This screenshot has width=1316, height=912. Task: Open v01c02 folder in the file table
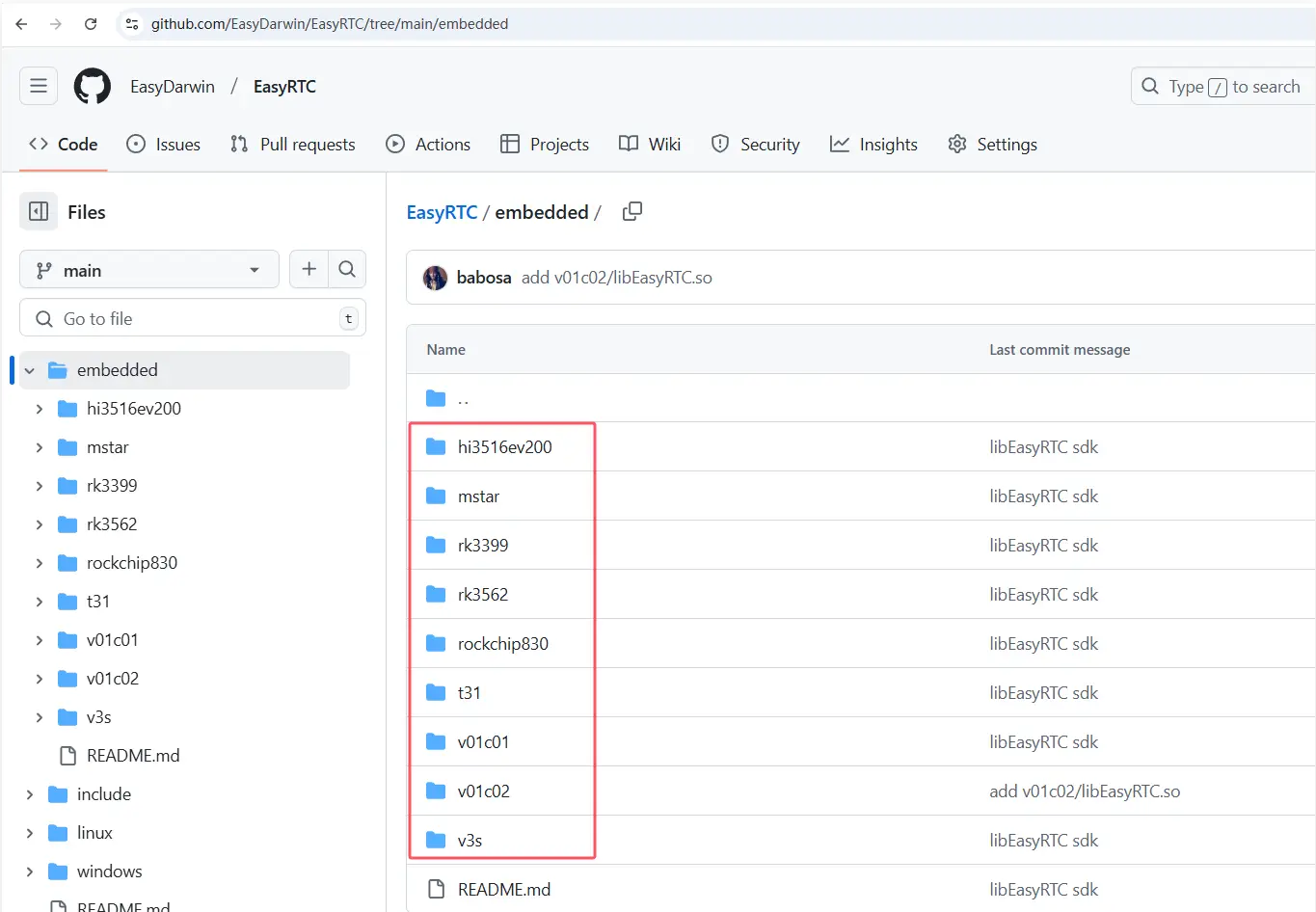click(x=483, y=791)
